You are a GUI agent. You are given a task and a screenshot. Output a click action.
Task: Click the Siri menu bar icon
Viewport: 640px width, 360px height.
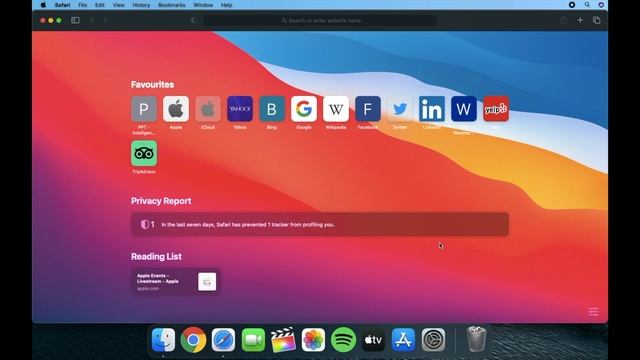pos(601,5)
